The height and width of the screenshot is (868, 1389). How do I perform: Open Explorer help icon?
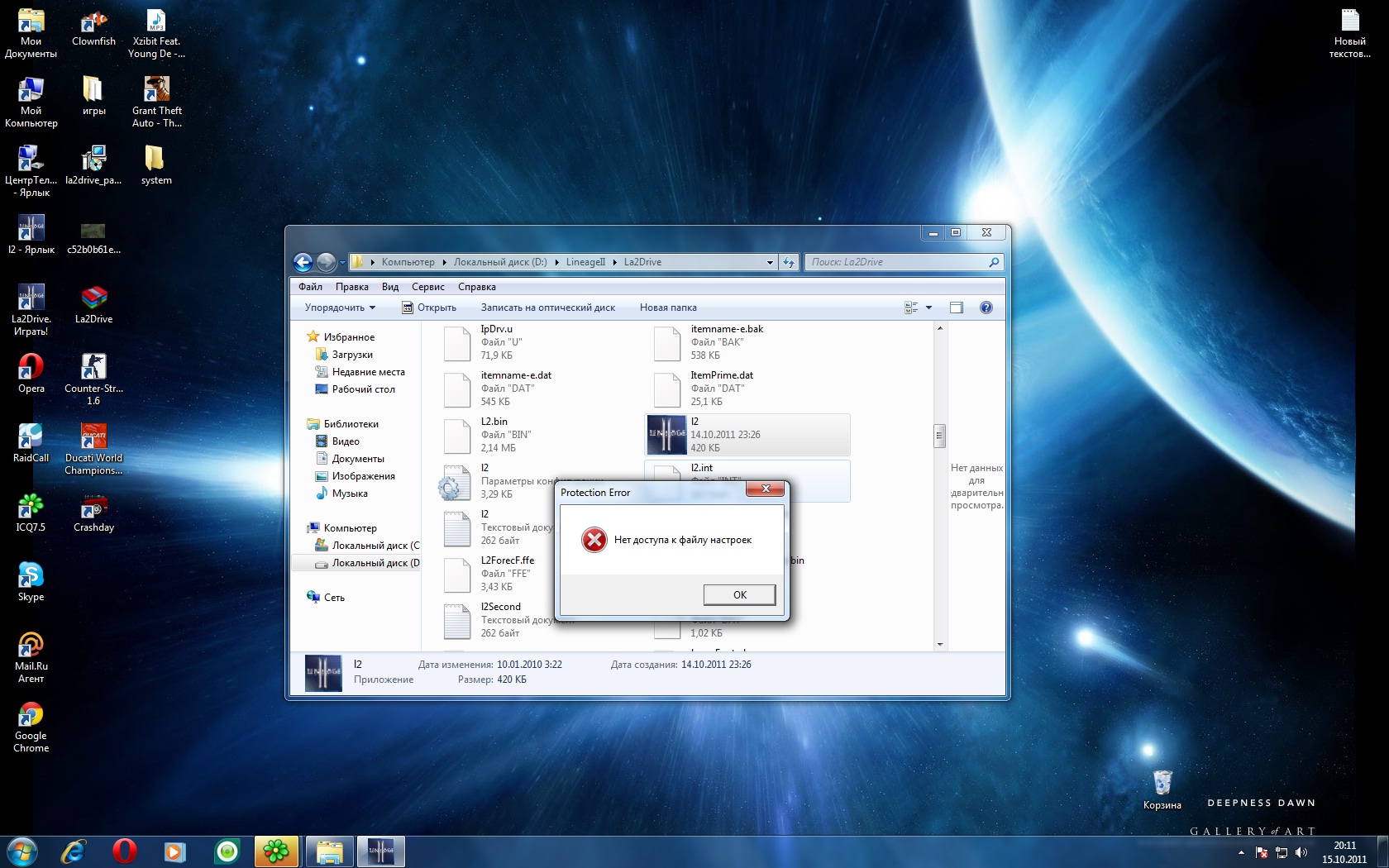pyautogui.click(x=986, y=308)
